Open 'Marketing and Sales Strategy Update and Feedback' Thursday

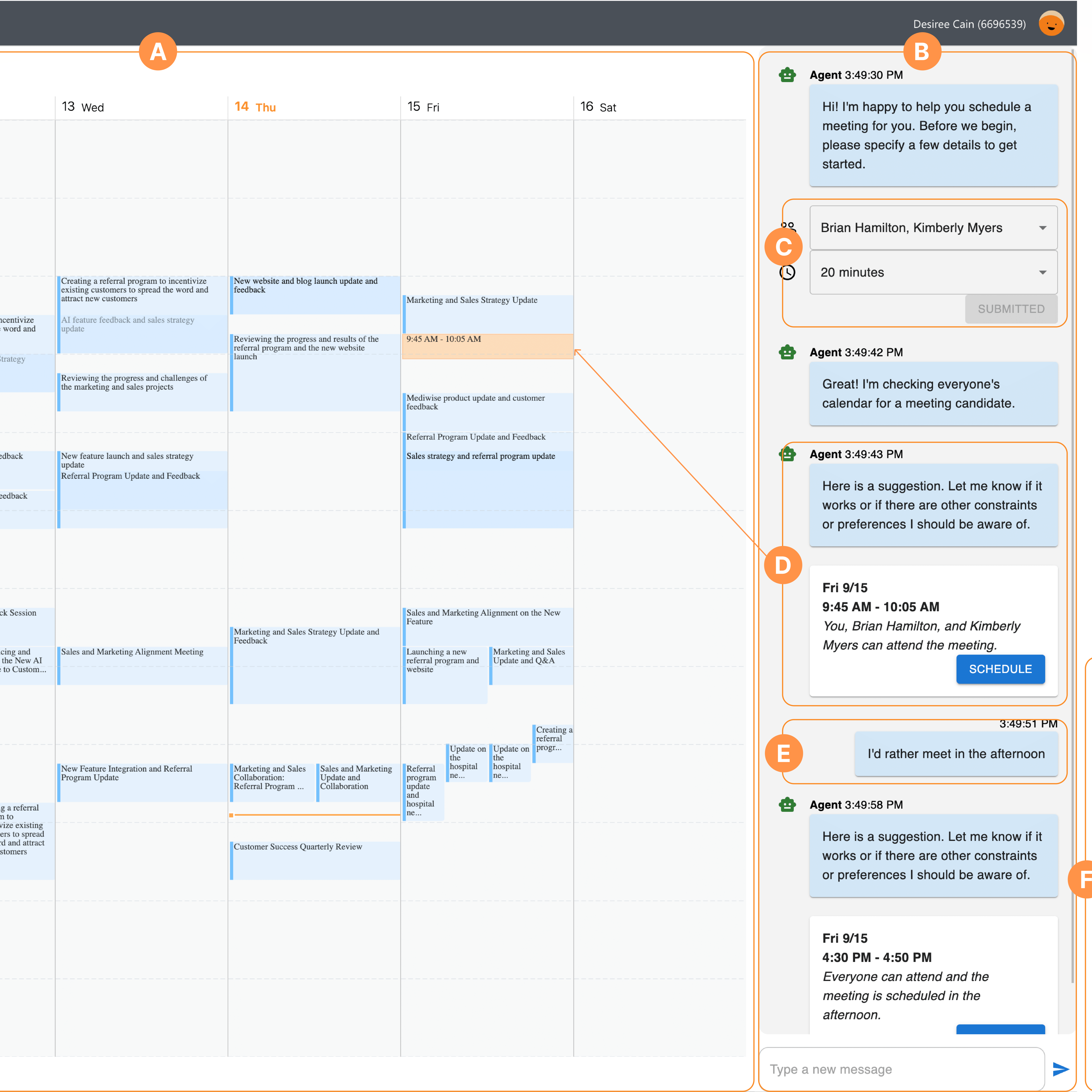[315, 665]
